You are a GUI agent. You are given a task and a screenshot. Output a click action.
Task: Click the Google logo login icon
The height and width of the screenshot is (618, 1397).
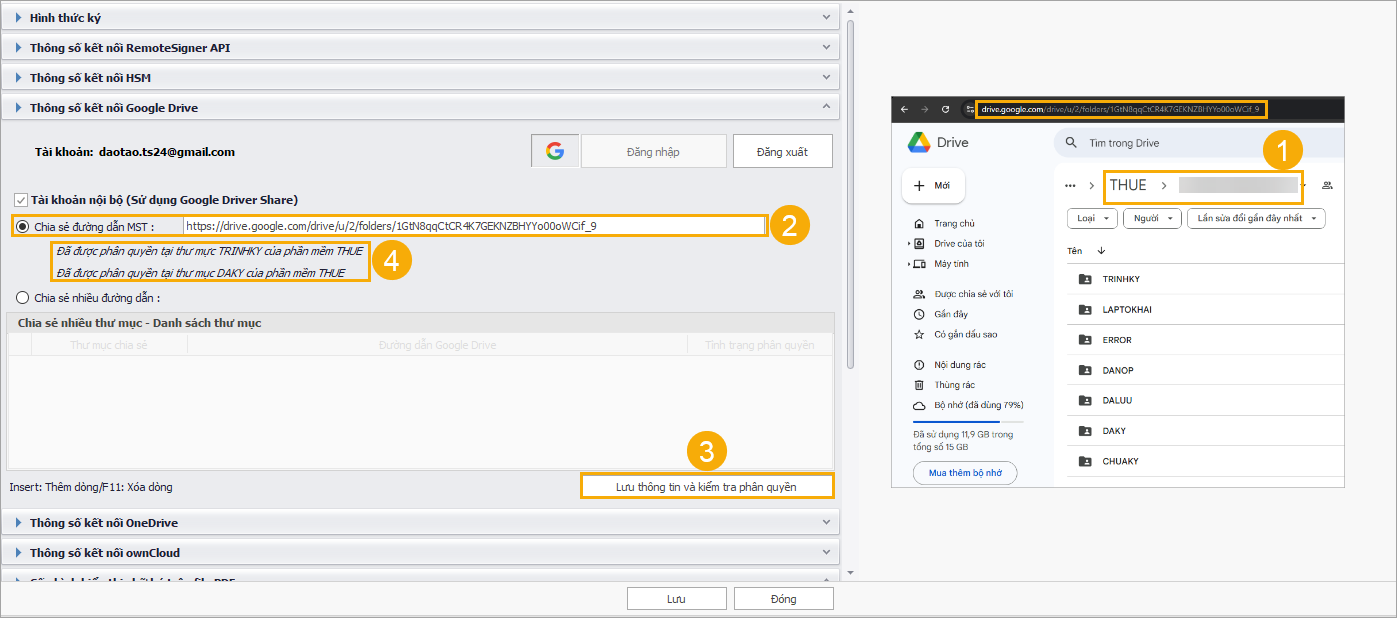tap(555, 151)
